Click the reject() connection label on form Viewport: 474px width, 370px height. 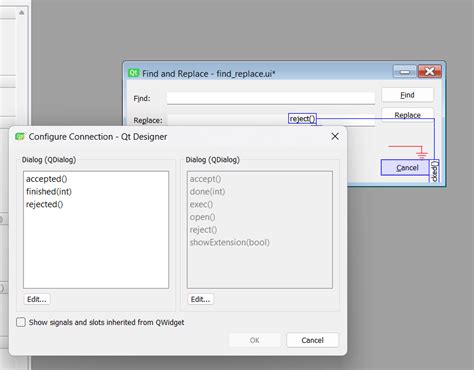coord(302,119)
